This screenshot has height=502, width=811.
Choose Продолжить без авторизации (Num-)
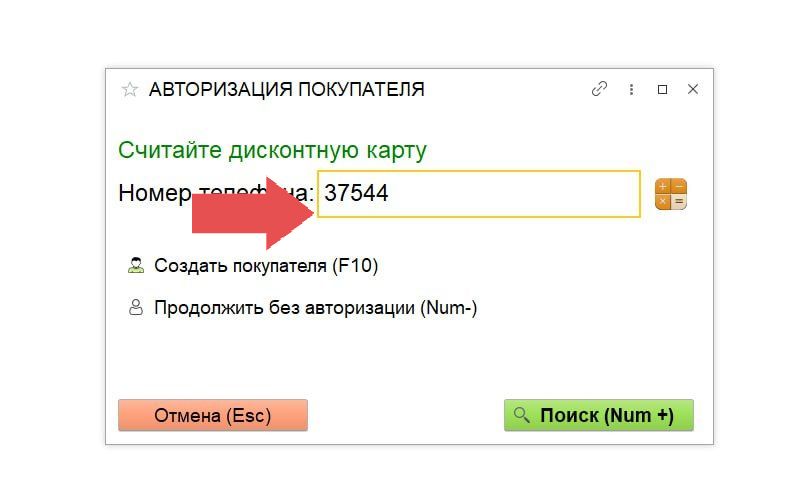(315, 308)
